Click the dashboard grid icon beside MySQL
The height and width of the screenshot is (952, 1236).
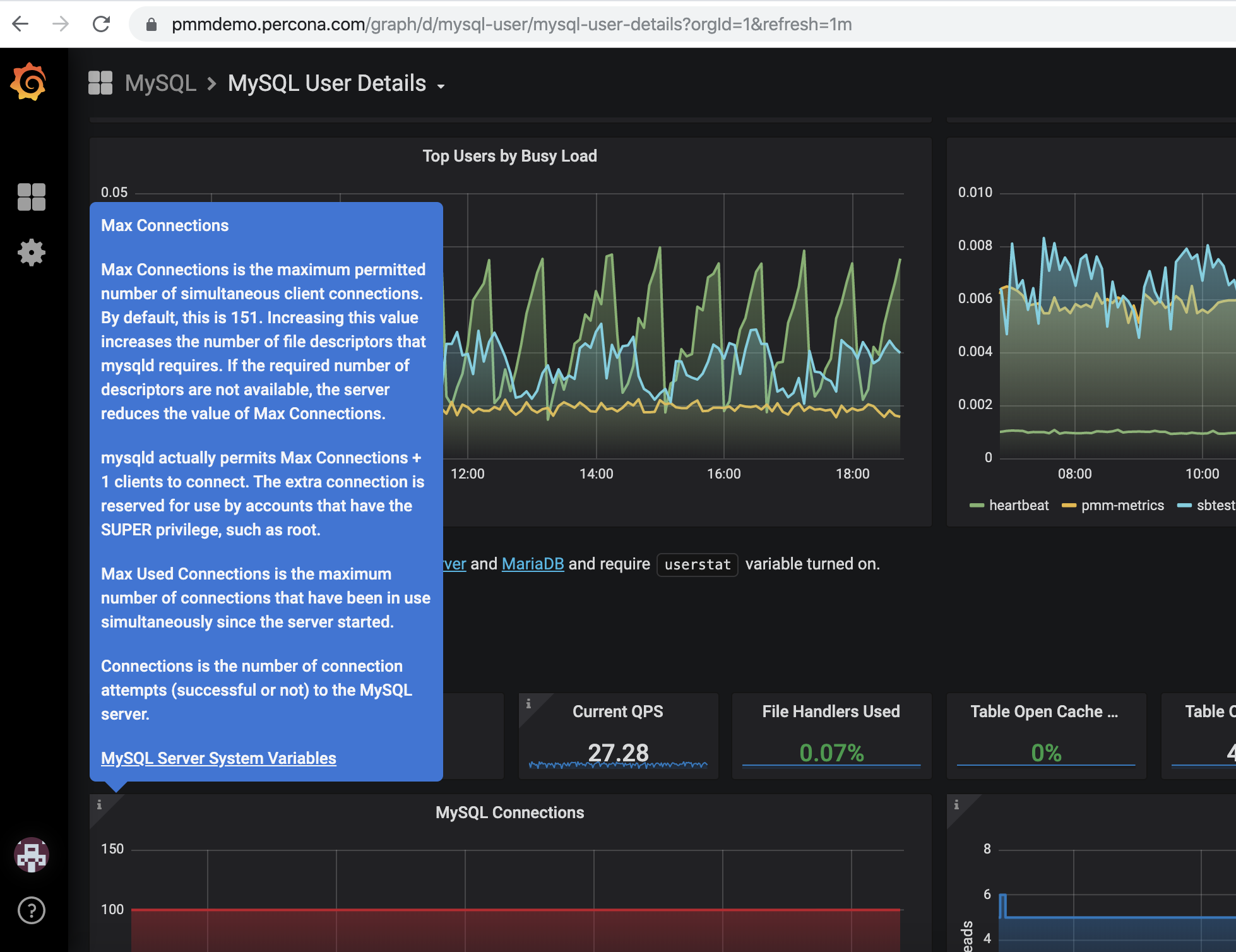[x=100, y=83]
